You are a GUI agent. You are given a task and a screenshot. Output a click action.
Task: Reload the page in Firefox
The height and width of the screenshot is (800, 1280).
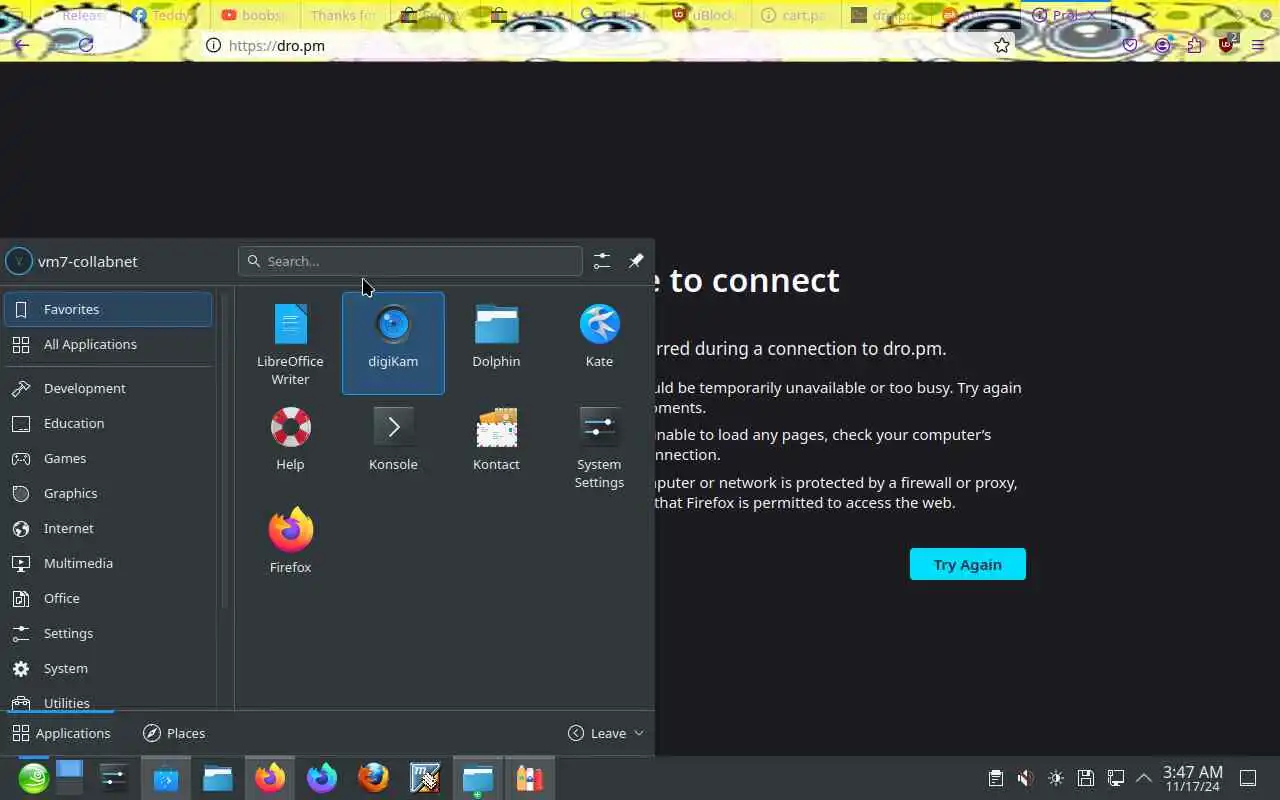click(x=86, y=45)
